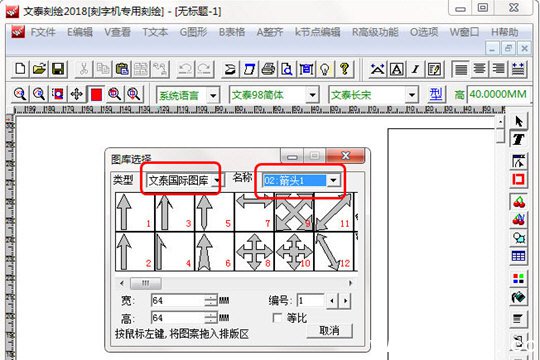The image size is (540, 360).
Task: Click the printer icon
Action: point(268,69)
